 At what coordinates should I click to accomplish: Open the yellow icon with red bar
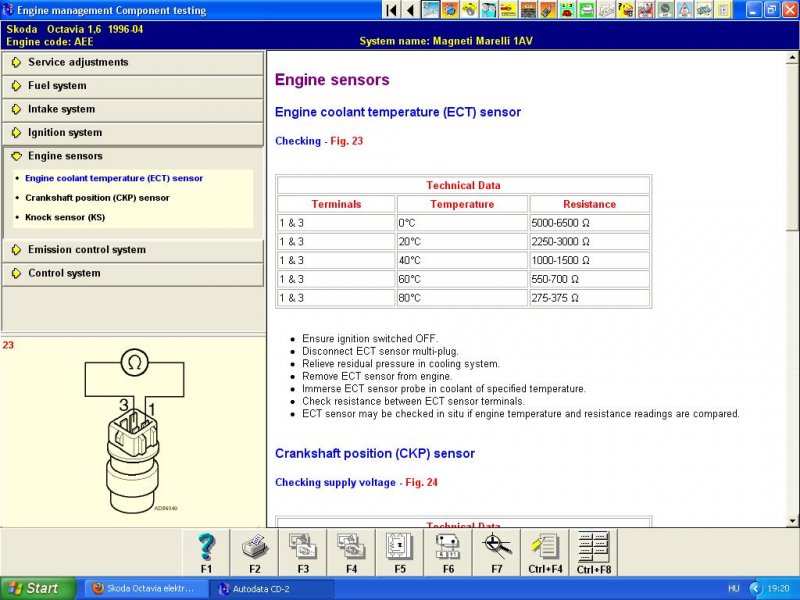pos(508,10)
